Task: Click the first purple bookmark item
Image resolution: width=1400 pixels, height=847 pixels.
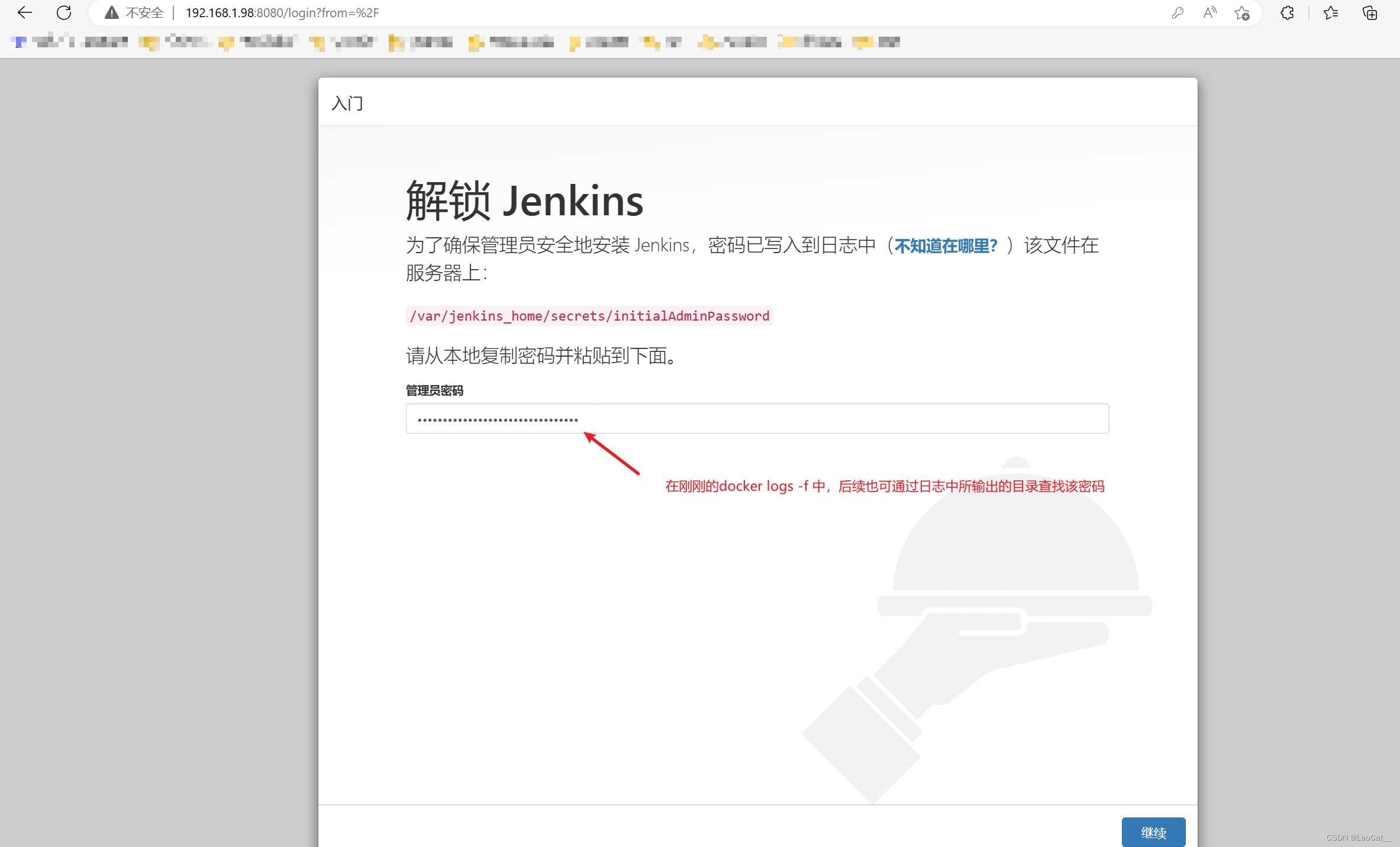Action: point(41,41)
